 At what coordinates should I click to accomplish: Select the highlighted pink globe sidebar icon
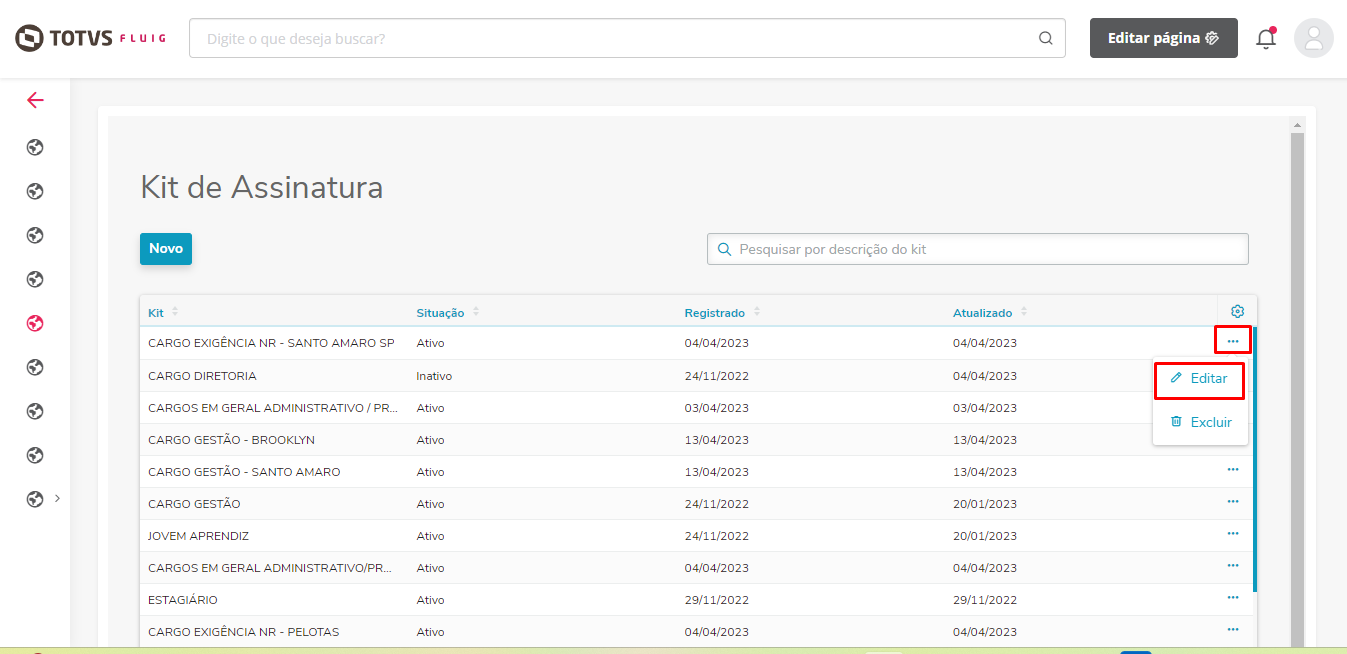(35, 323)
